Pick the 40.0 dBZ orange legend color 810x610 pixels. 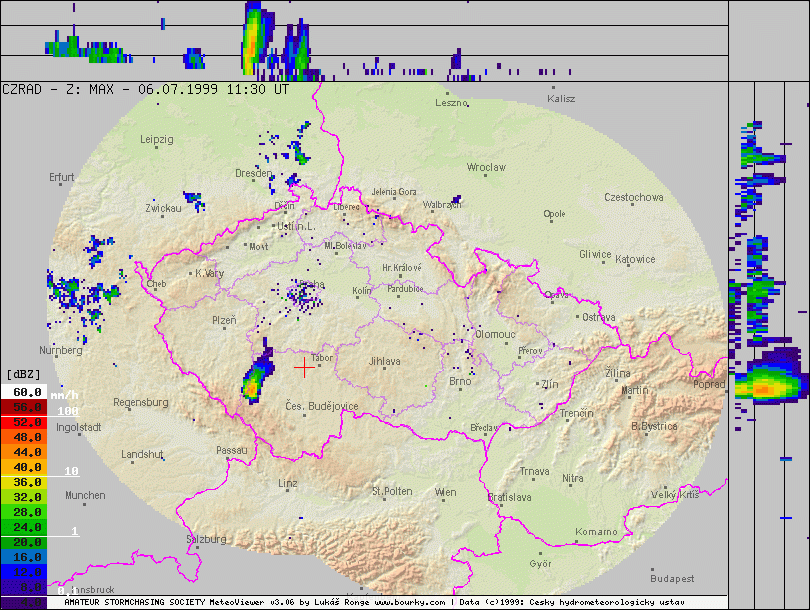coord(24,467)
